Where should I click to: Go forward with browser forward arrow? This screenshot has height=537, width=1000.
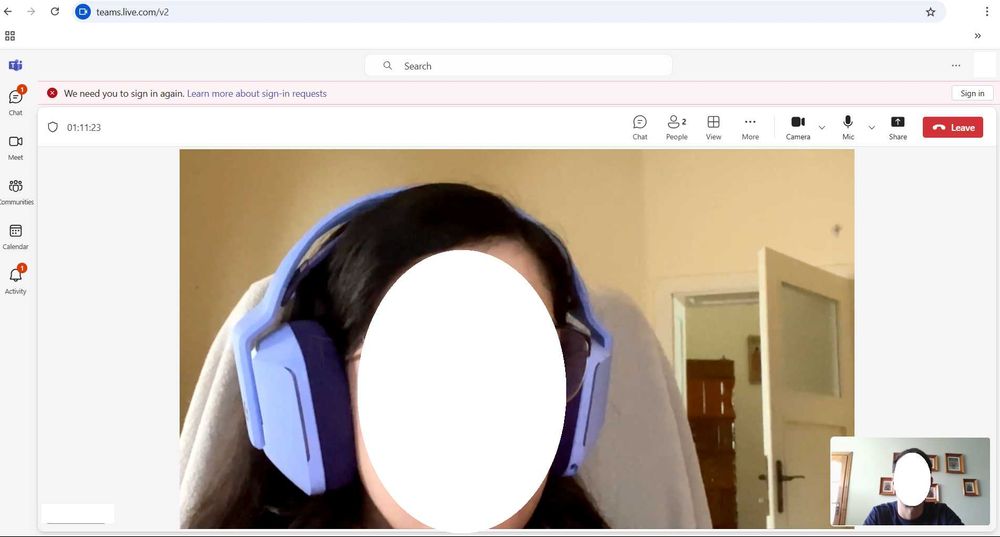31,11
